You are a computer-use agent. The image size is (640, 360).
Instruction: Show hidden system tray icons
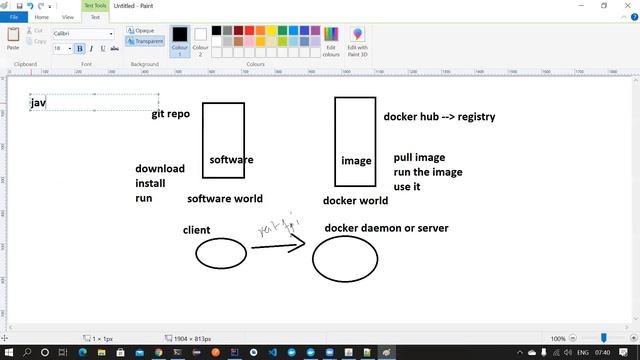[x=520, y=352]
